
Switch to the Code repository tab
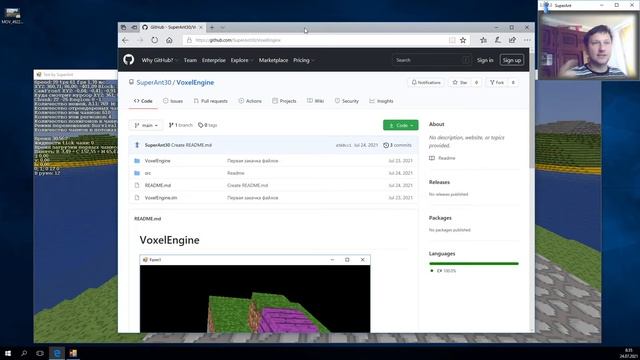coord(143,101)
